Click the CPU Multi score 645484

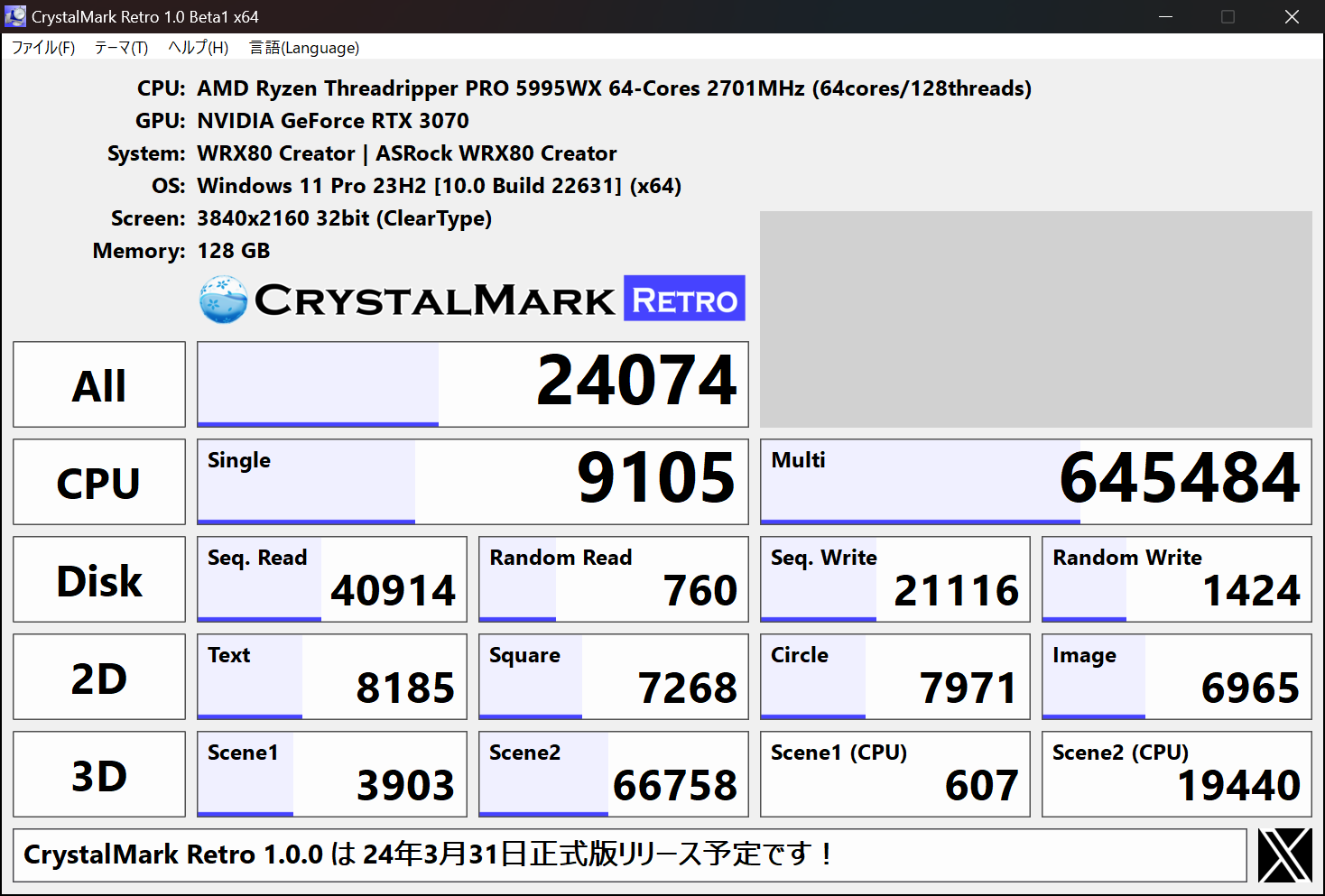tap(1036, 482)
